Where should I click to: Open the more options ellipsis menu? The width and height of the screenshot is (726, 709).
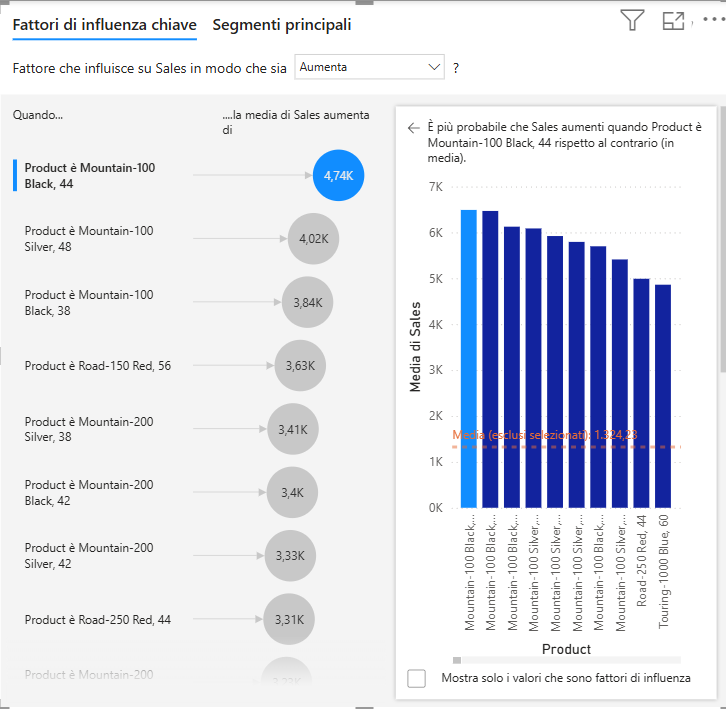click(x=712, y=20)
